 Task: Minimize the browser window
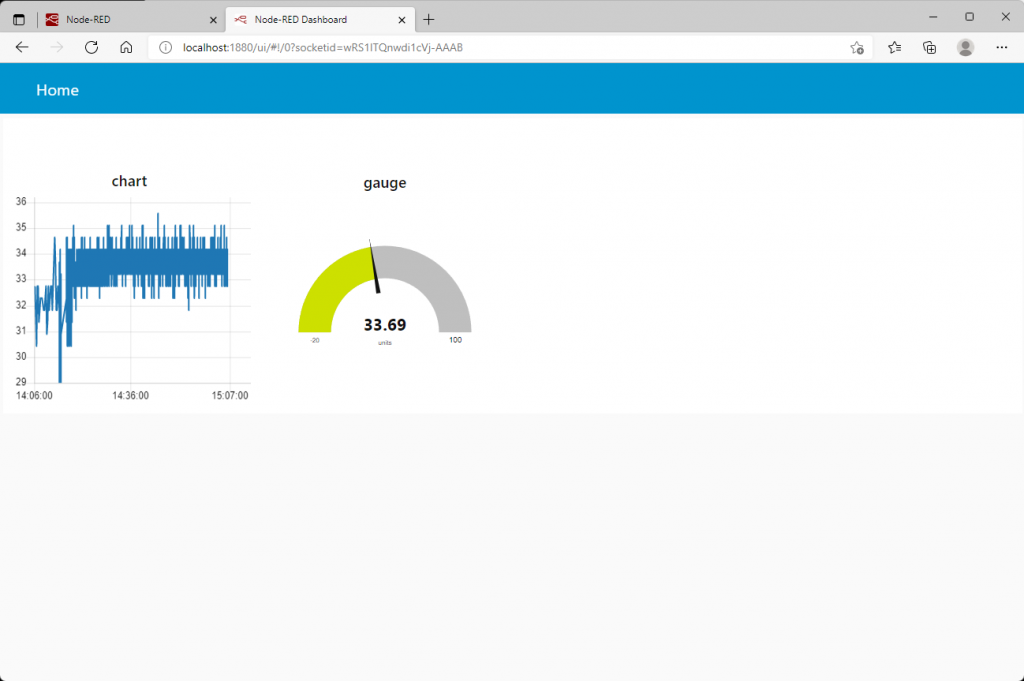tap(933, 17)
